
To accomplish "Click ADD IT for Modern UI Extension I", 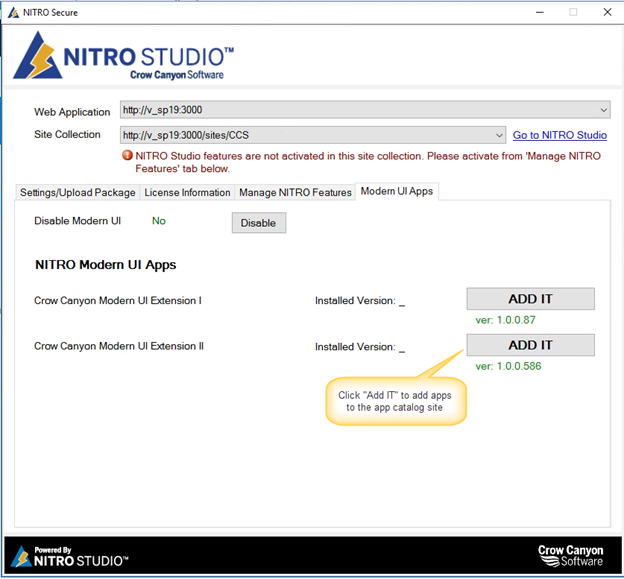I will pyautogui.click(x=530, y=299).
